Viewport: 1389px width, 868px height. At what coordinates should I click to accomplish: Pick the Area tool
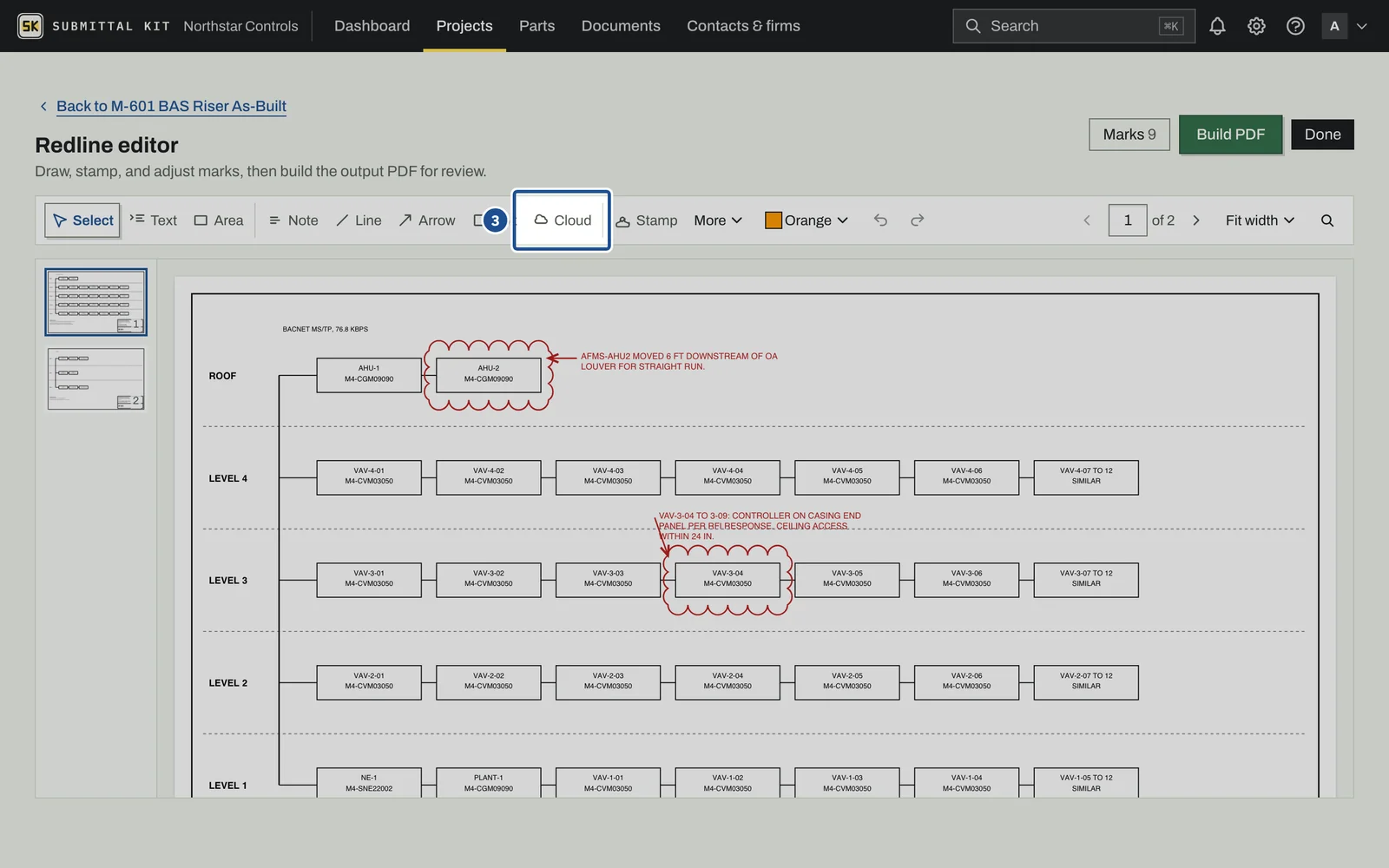coord(219,220)
